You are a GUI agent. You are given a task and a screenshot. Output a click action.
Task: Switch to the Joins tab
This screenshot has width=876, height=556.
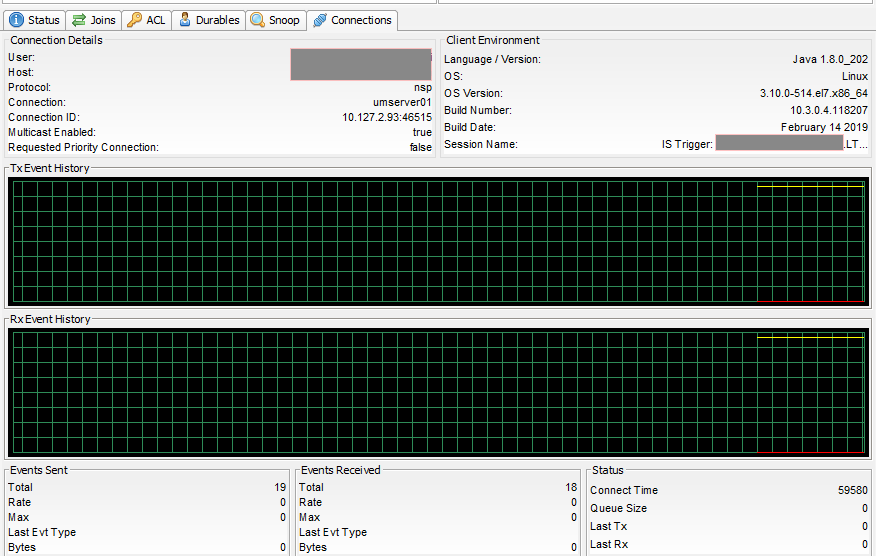point(94,20)
